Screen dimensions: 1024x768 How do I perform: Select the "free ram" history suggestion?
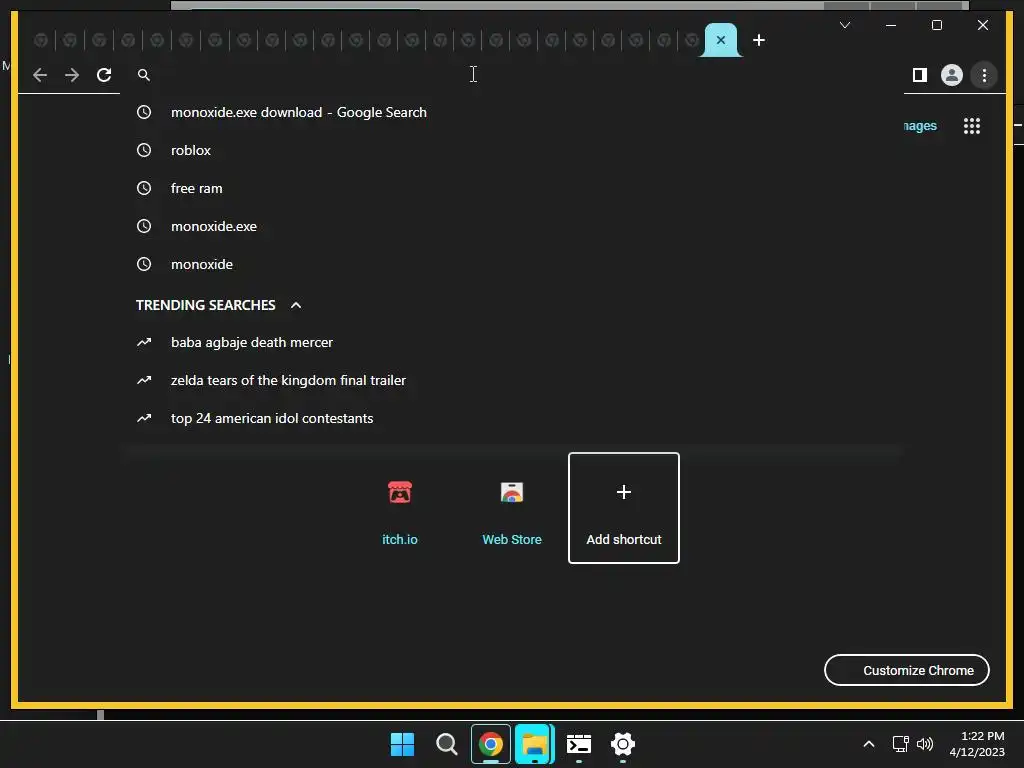513,188
